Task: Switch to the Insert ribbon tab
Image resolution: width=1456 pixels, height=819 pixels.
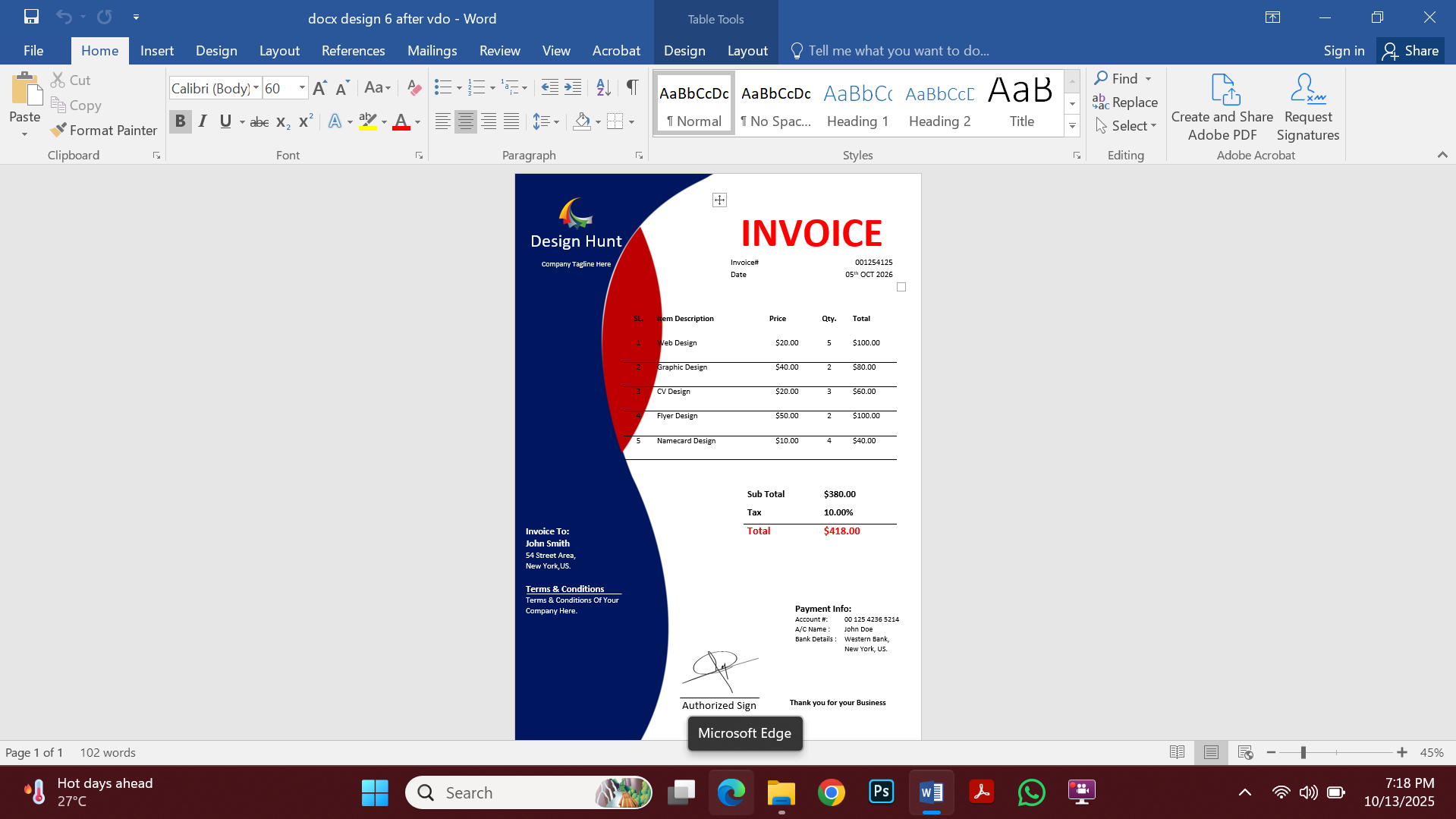Action: click(x=156, y=50)
